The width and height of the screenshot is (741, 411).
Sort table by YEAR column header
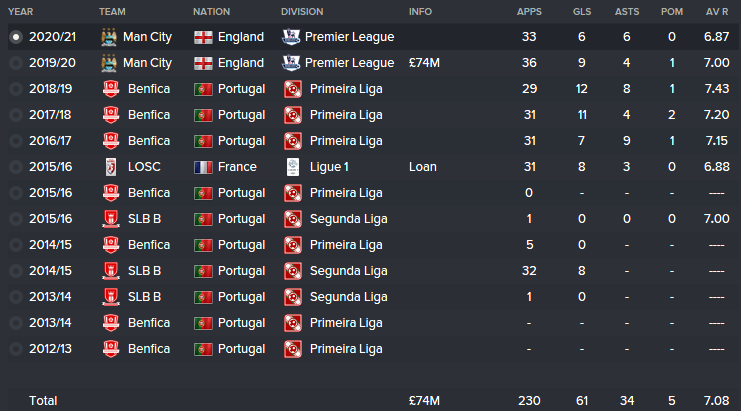coord(21,12)
